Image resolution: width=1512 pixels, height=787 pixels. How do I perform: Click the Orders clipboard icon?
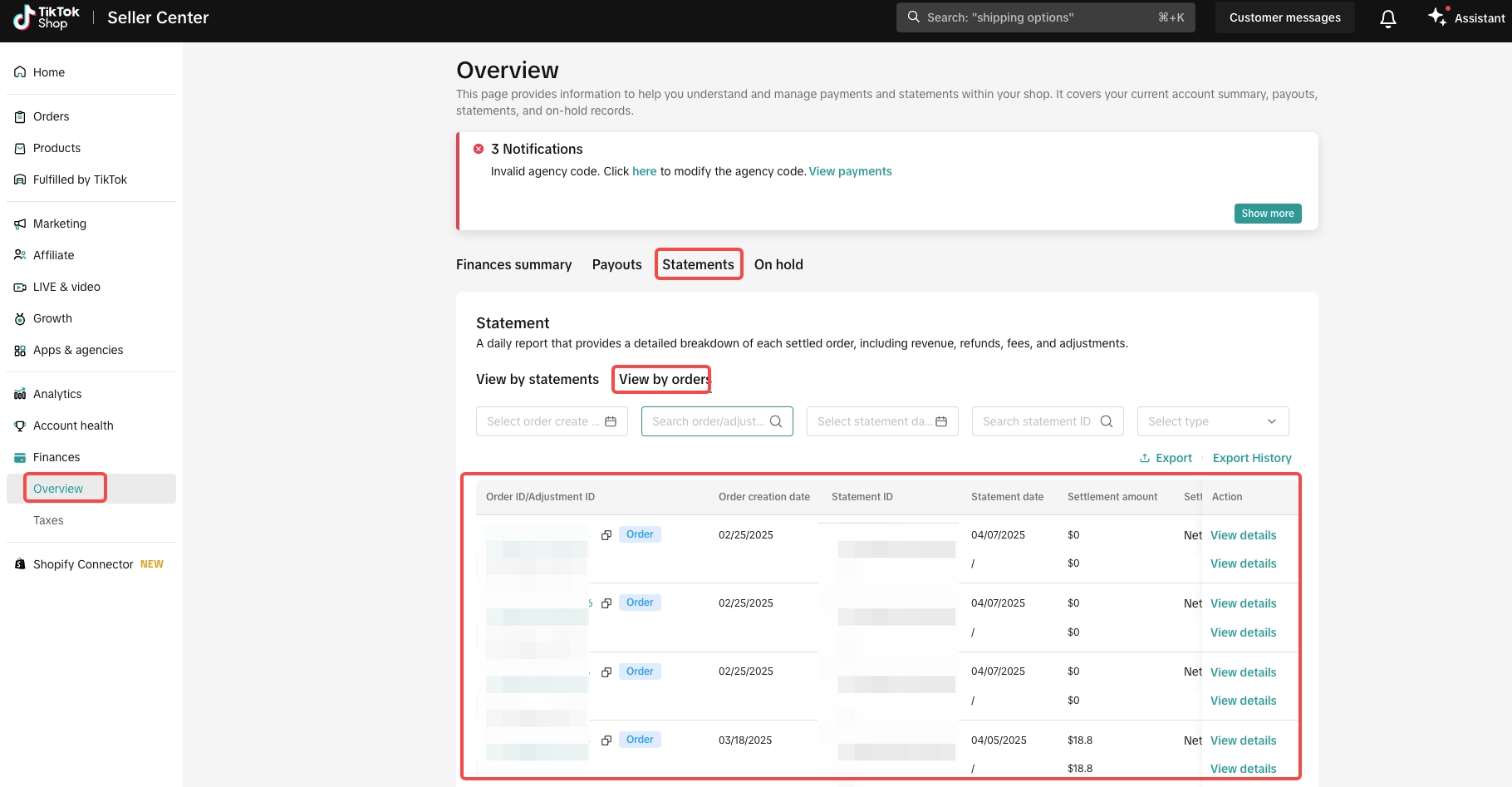20,116
